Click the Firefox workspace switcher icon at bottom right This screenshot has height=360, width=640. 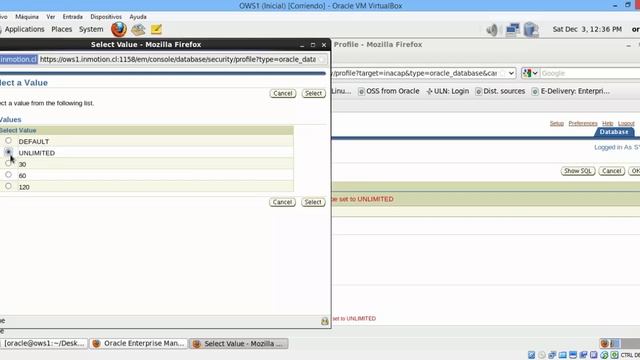(x=604, y=343)
